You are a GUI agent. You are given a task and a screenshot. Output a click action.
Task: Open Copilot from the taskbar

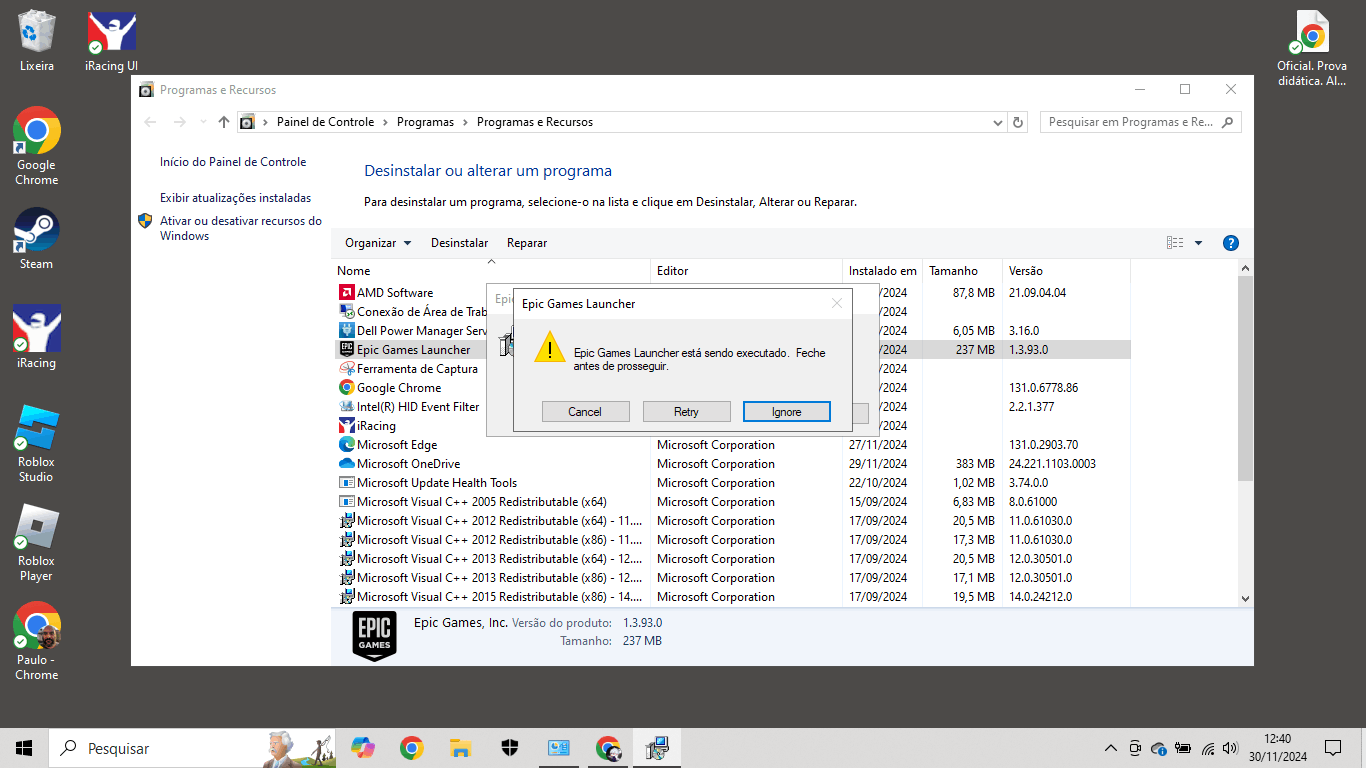point(363,748)
